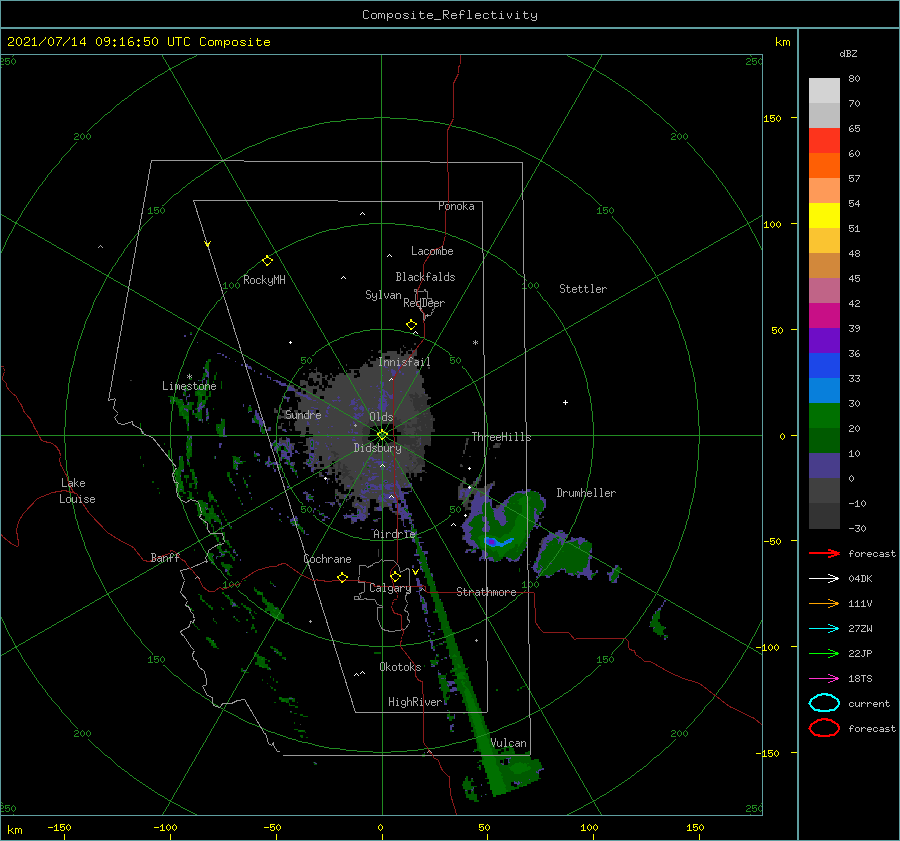Image resolution: width=900 pixels, height=841 pixels.
Task: Click the white 04DK arrow icon
Action: [x=824, y=578]
